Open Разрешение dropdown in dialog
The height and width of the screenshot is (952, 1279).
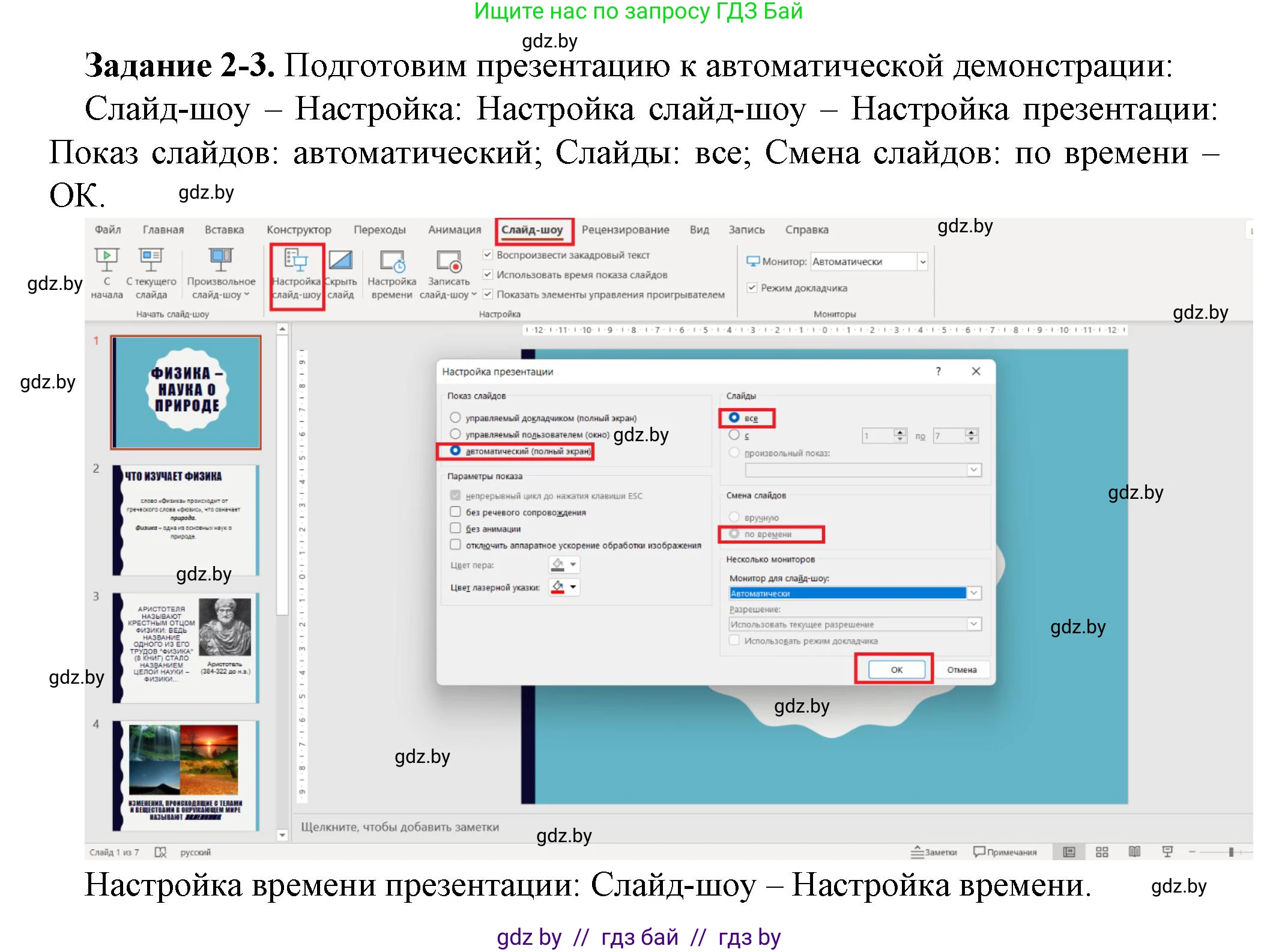point(974,624)
